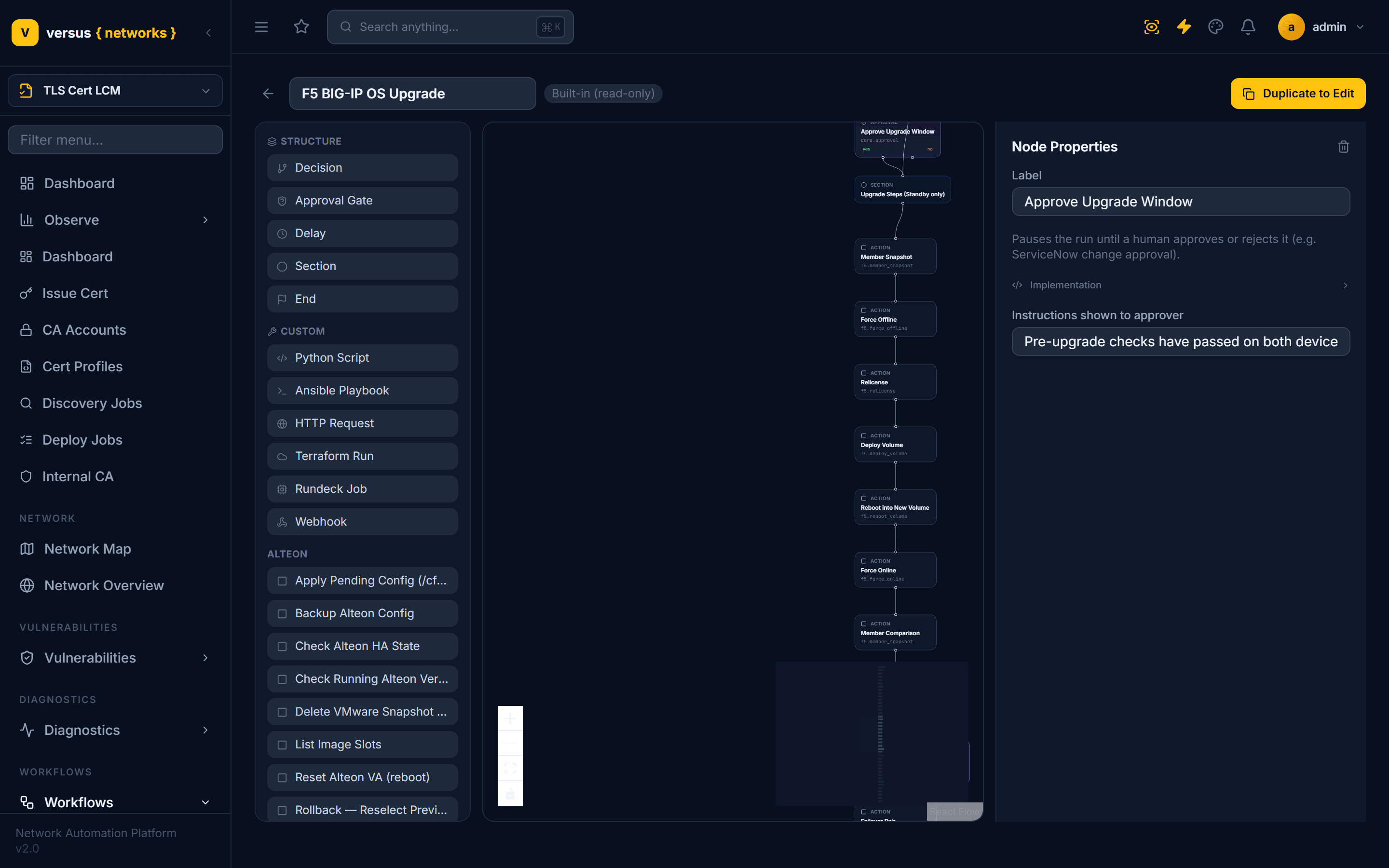Viewport: 1389px width, 868px height.
Task: Click the favorite star icon
Action: (x=301, y=27)
